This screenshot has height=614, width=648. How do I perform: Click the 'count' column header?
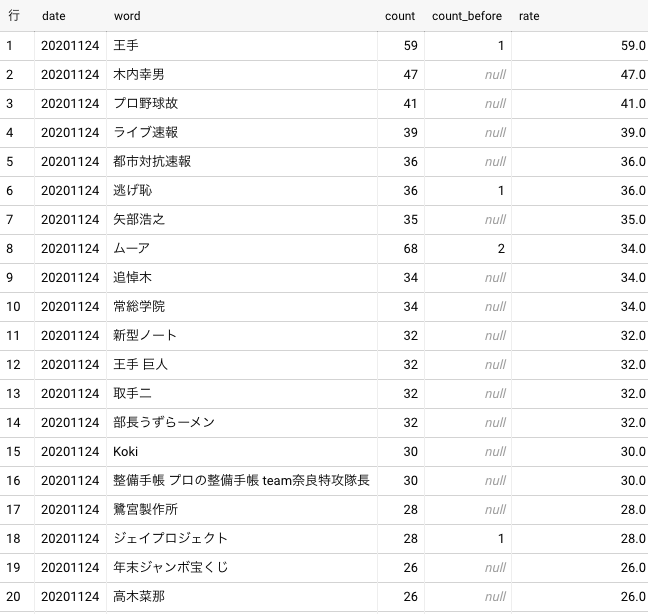pyautogui.click(x=400, y=16)
